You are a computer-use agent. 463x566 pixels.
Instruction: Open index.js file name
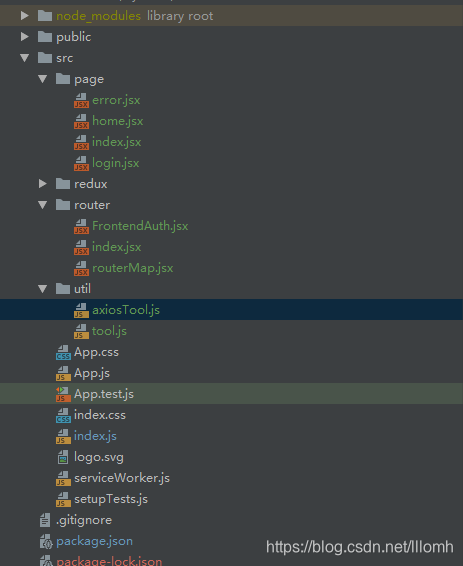pyautogui.click(x=95, y=436)
